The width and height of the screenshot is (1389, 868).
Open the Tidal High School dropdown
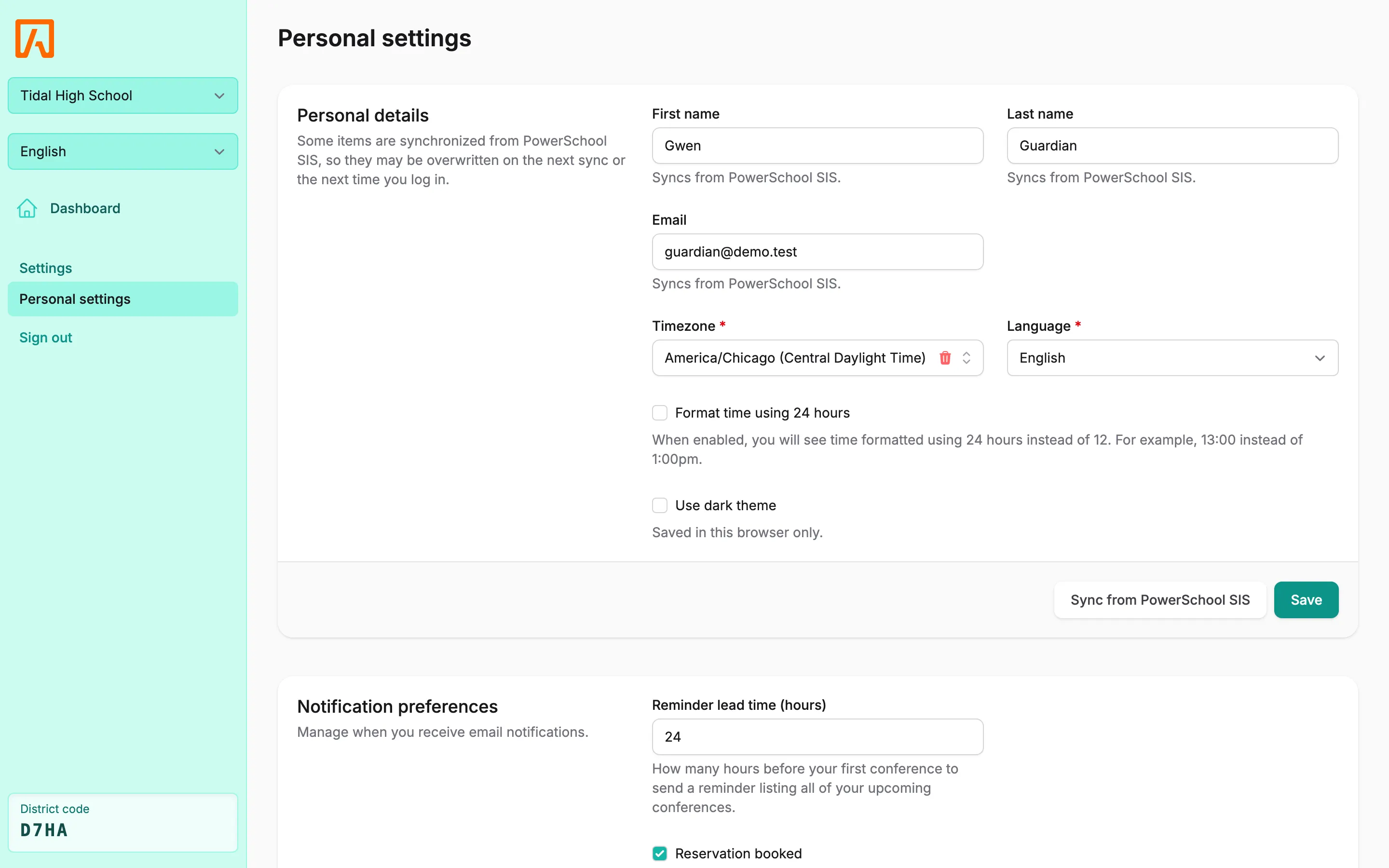123,95
